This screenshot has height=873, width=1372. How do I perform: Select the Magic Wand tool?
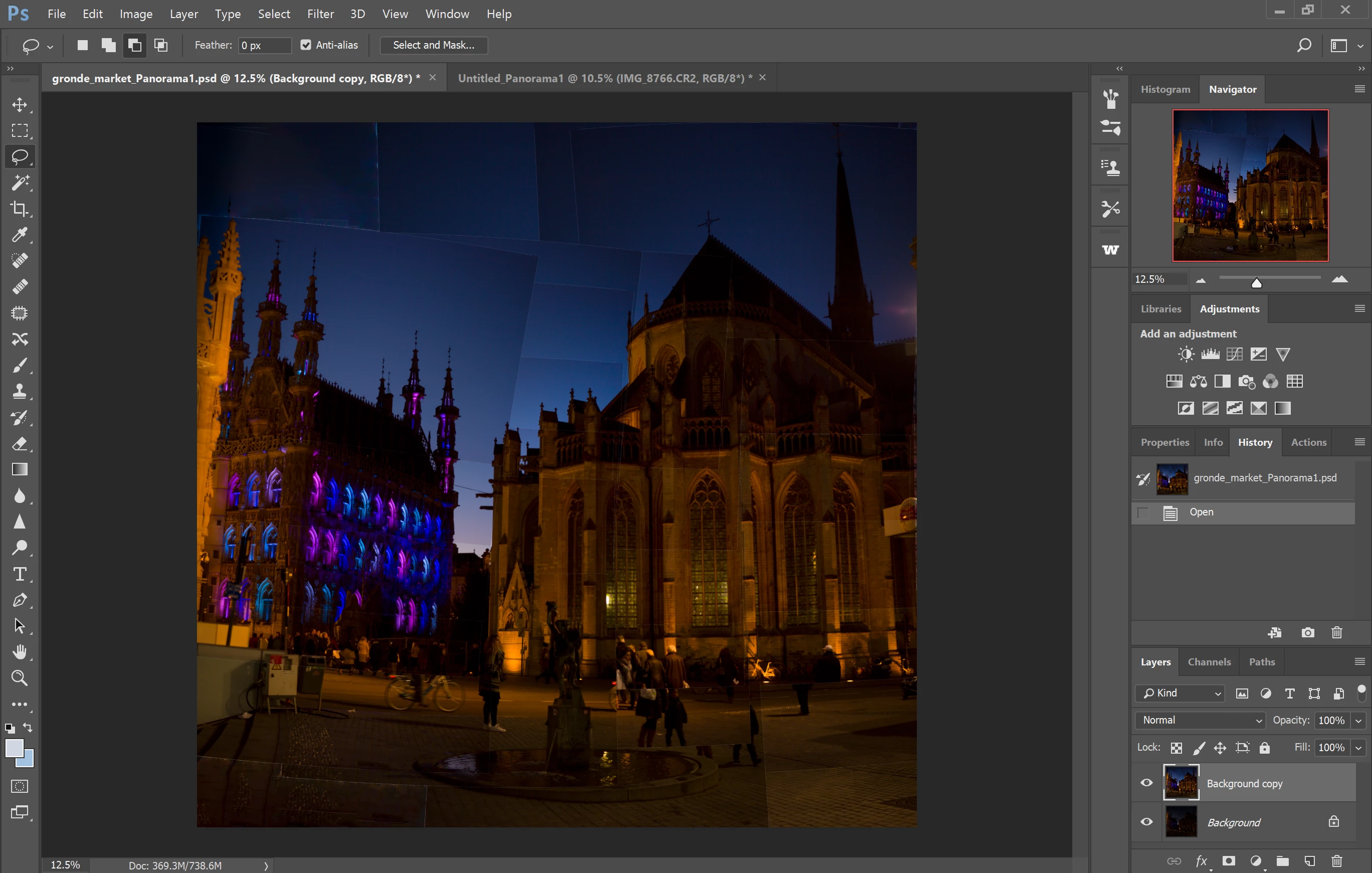click(x=20, y=183)
